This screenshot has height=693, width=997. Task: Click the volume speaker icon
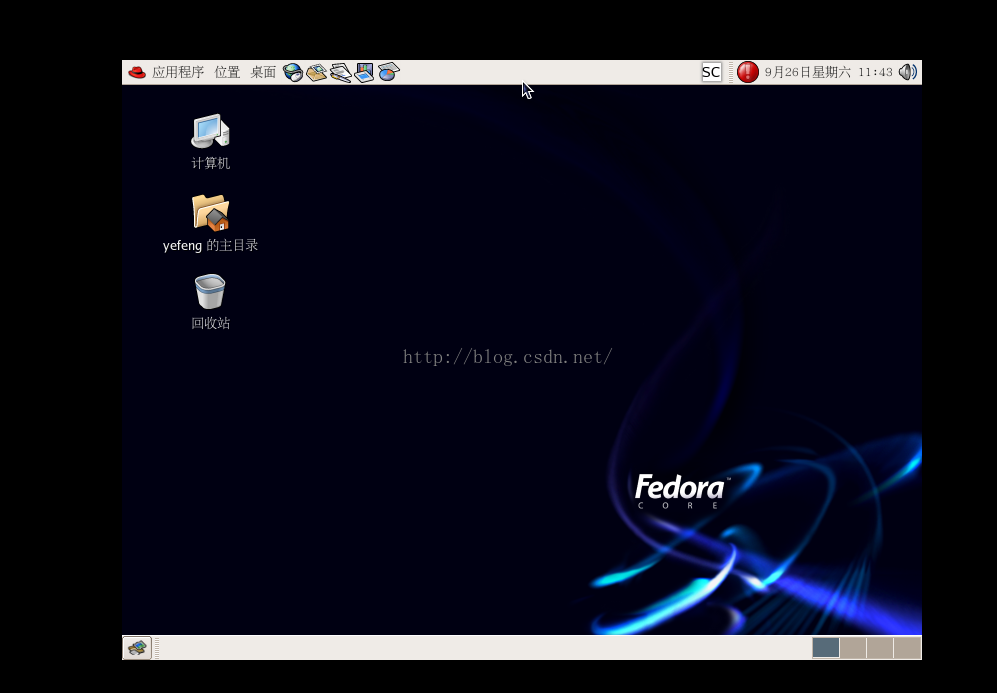click(907, 72)
